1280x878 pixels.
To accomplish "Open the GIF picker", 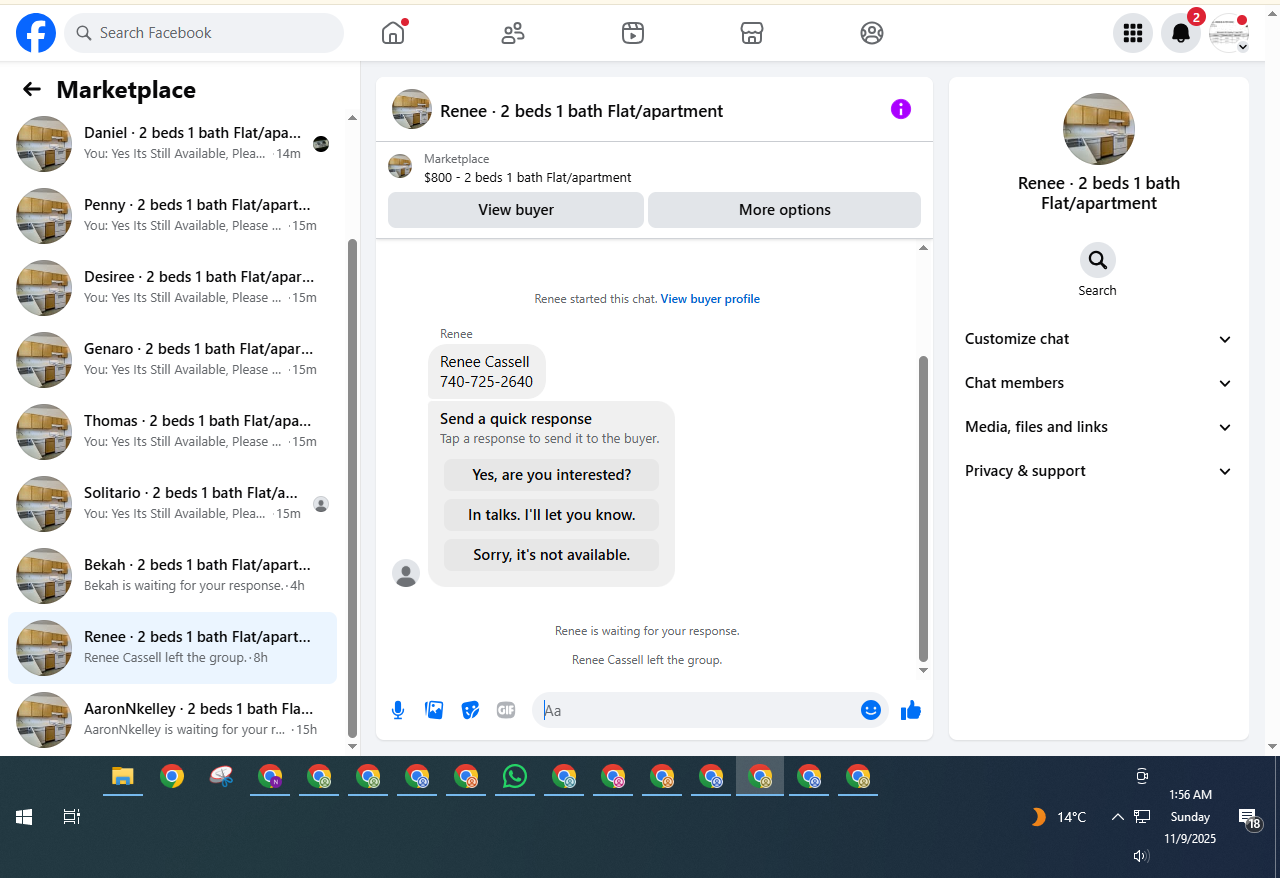I will (x=506, y=710).
